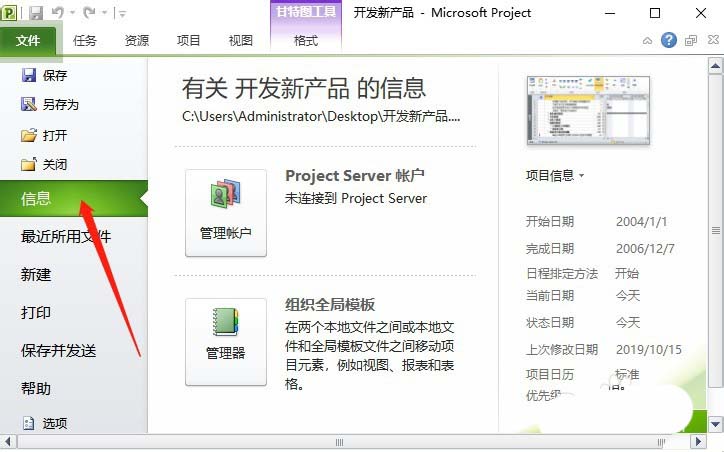724x452 pixels.
Task: Click the file path C:\Users\Administrator\Desktop text
Action: [321, 116]
